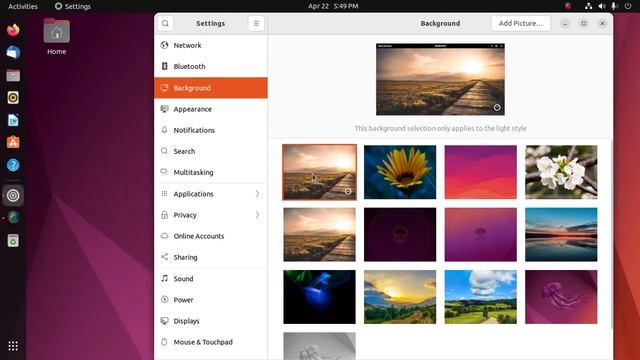The height and width of the screenshot is (360, 640).
Task: Open the clock and calendar in top bar
Action: [333, 6]
